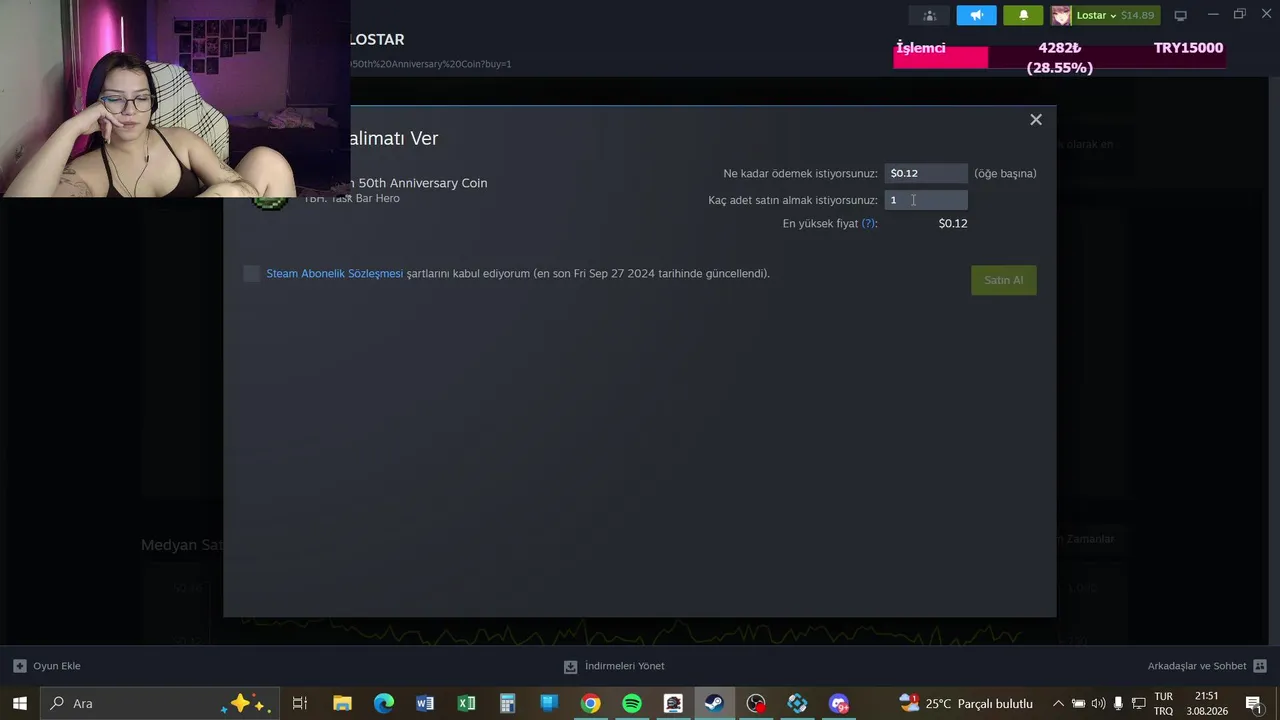Open Microsoft Word from taskbar

click(425, 703)
